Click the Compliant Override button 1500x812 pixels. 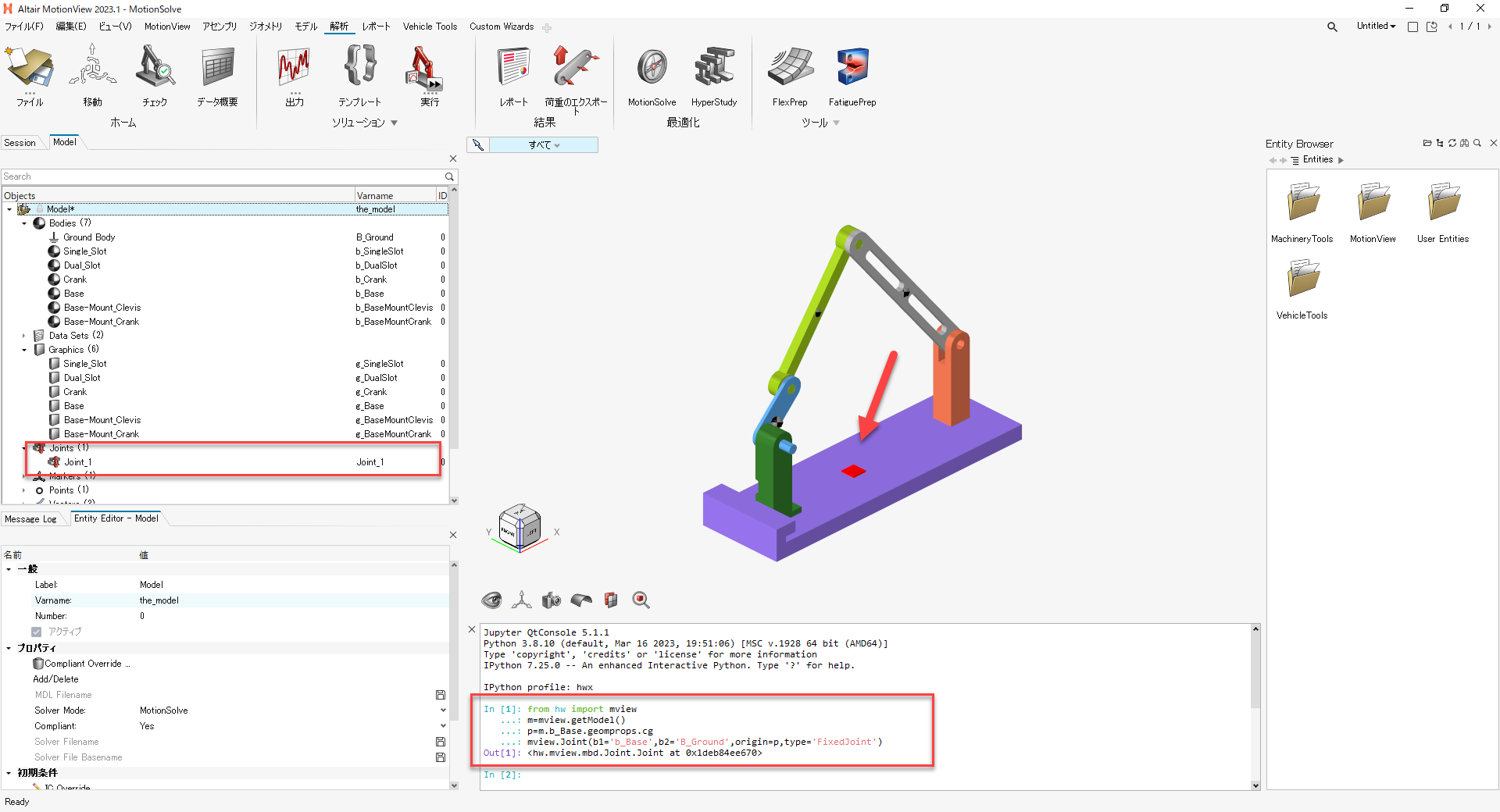tap(81, 664)
